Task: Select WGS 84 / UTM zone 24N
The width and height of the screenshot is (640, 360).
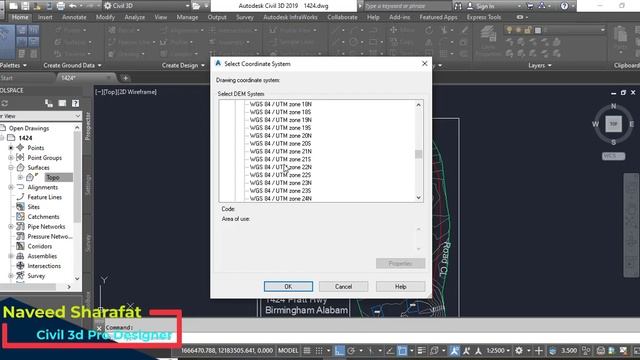Action: pos(280,198)
